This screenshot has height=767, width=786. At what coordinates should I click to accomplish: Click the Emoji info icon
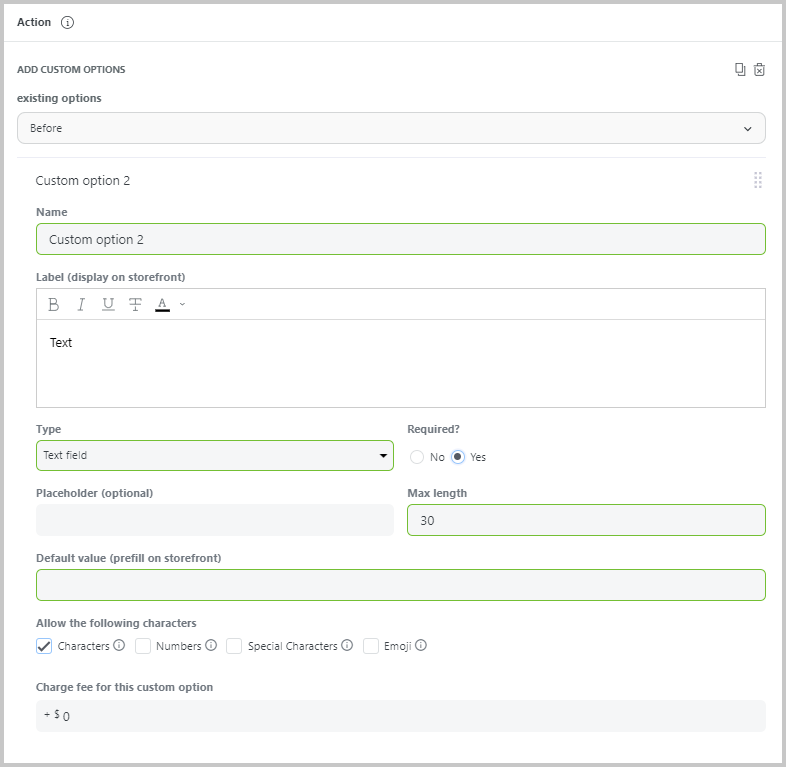[421, 645]
